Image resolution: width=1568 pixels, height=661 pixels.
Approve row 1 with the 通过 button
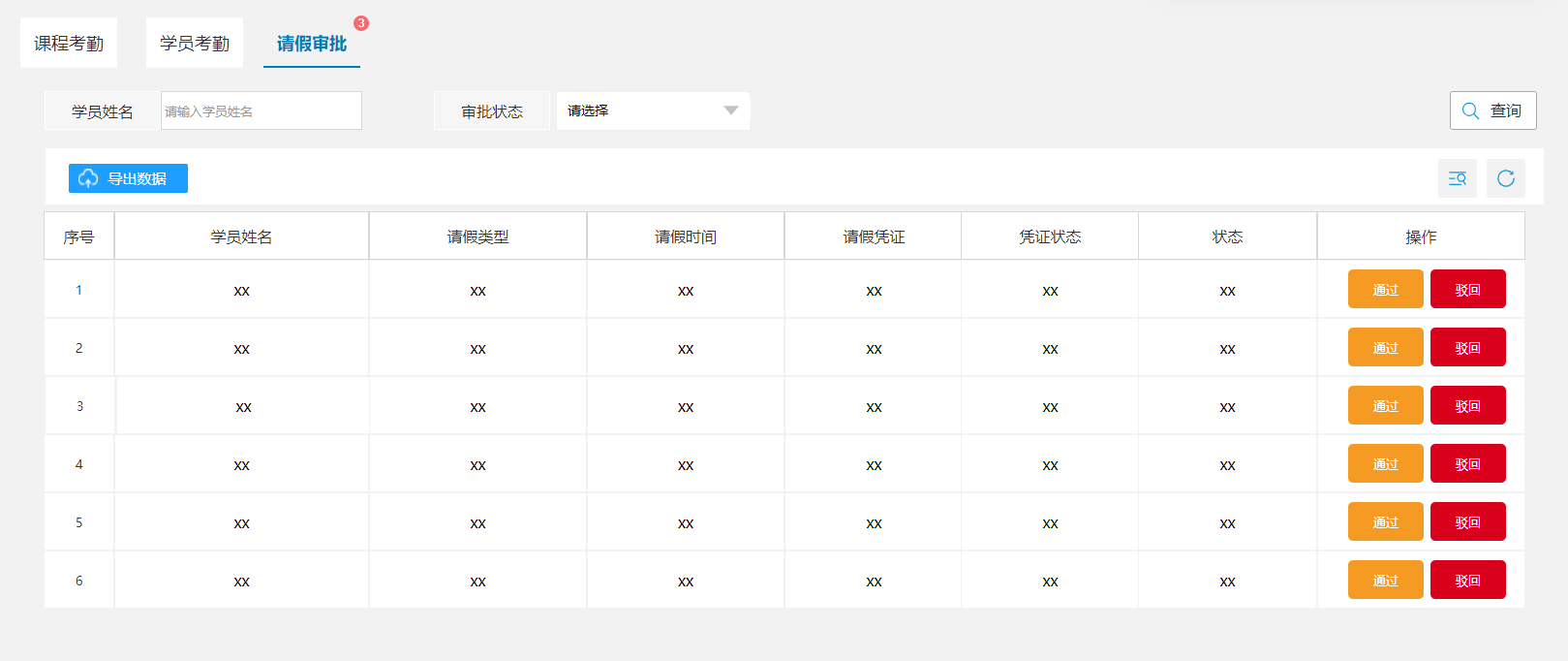tap(1385, 290)
